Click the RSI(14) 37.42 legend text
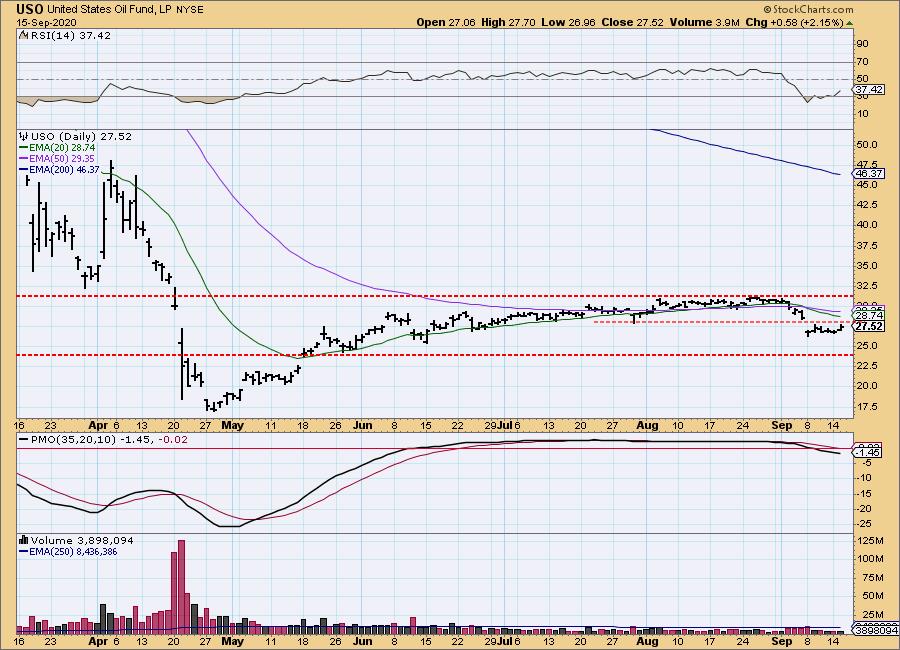 tap(71, 35)
